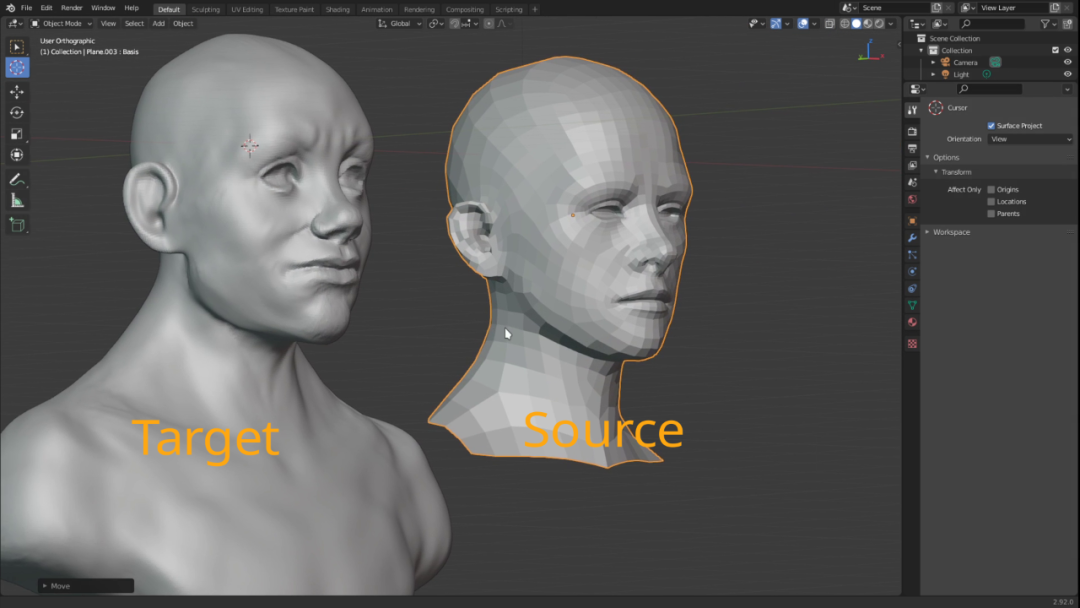
Task: Open the Object Mode dropdown
Action: [62, 23]
